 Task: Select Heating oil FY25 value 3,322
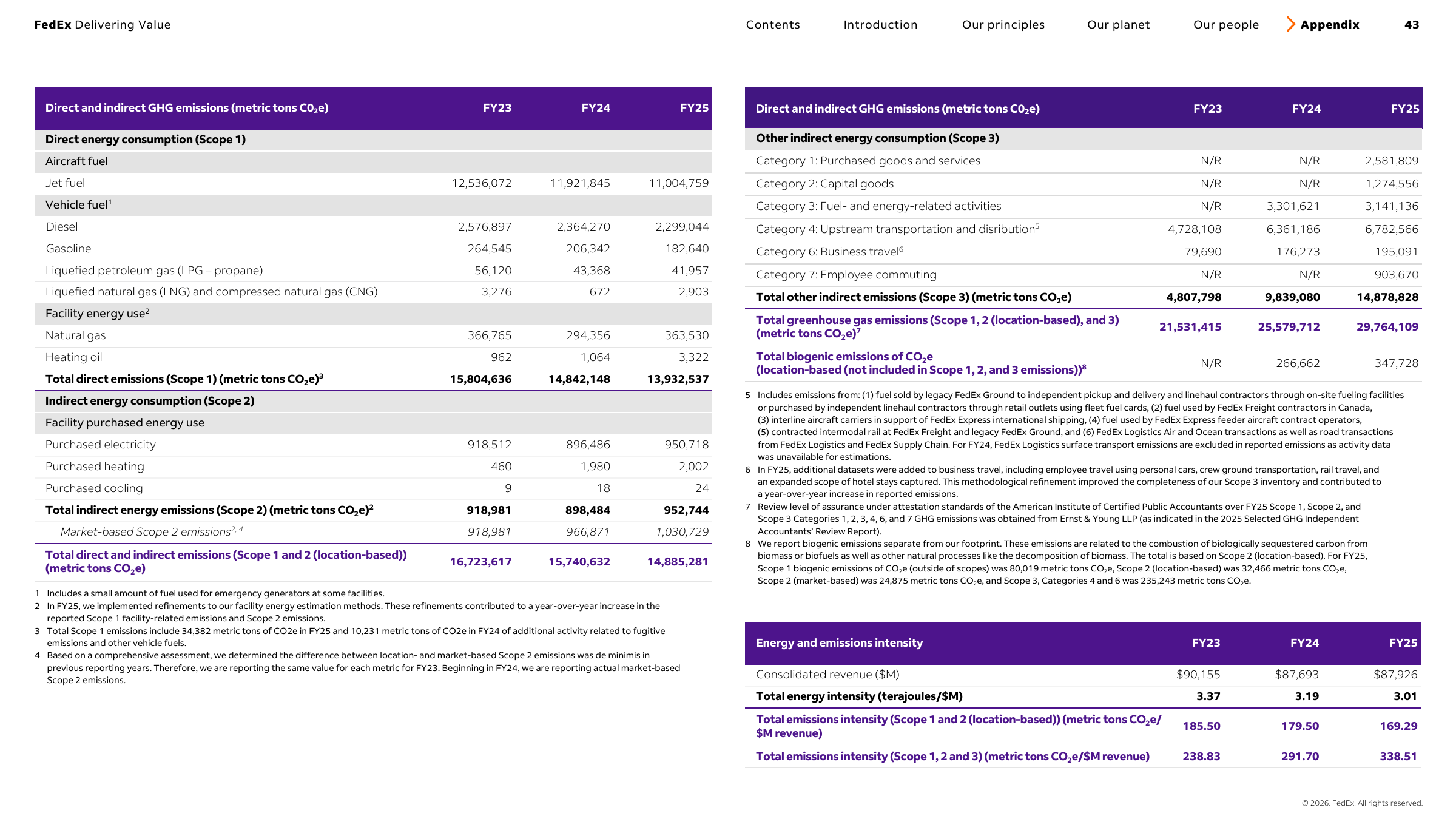[693, 357]
